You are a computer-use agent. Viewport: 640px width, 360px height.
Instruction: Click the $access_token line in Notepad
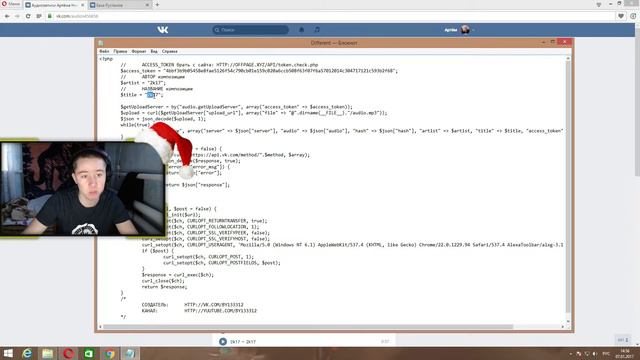259,71
